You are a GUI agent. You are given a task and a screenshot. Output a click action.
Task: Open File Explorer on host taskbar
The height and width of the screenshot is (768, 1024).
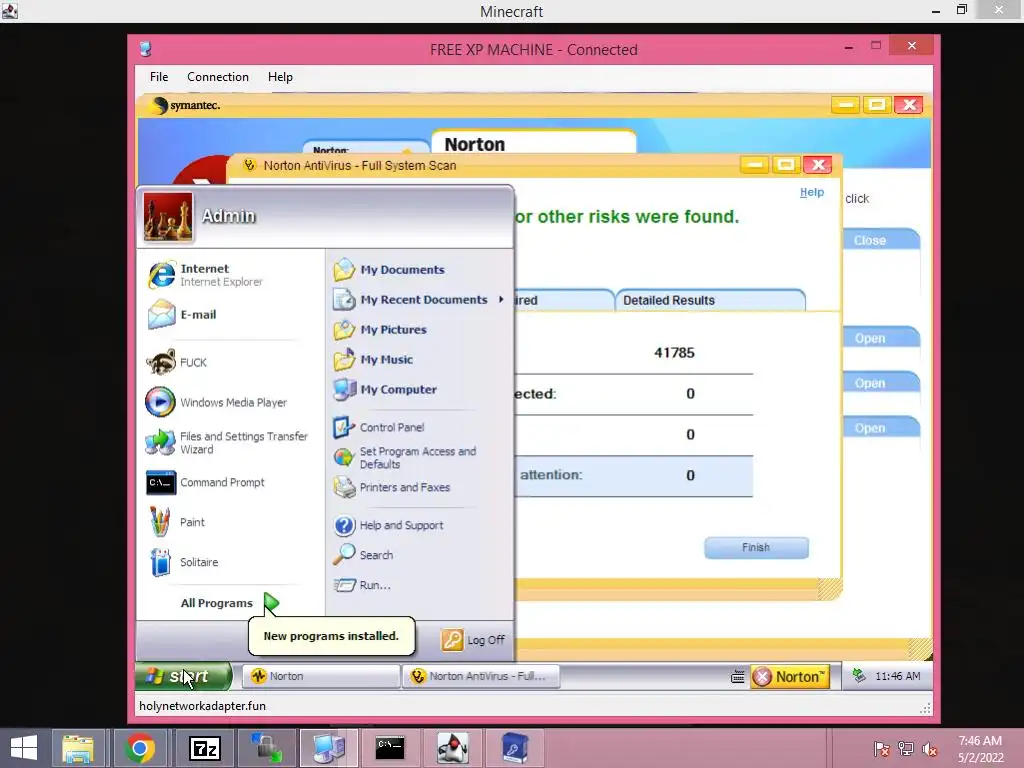click(78, 748)
